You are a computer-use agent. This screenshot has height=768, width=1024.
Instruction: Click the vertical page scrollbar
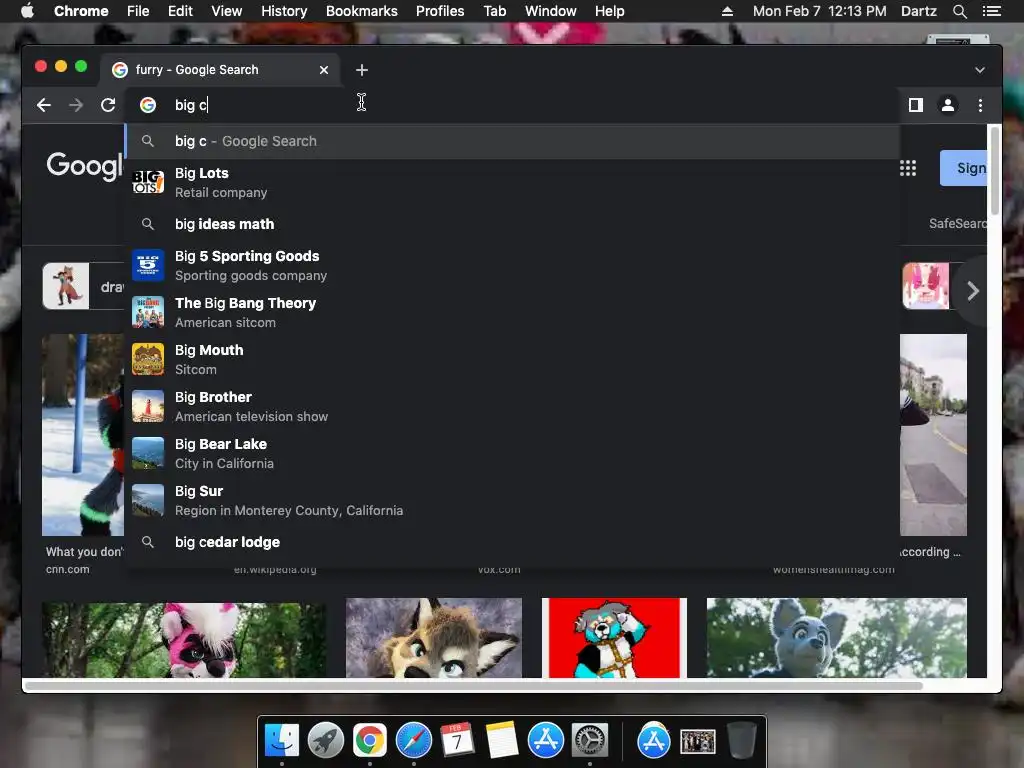coord(995,171)
